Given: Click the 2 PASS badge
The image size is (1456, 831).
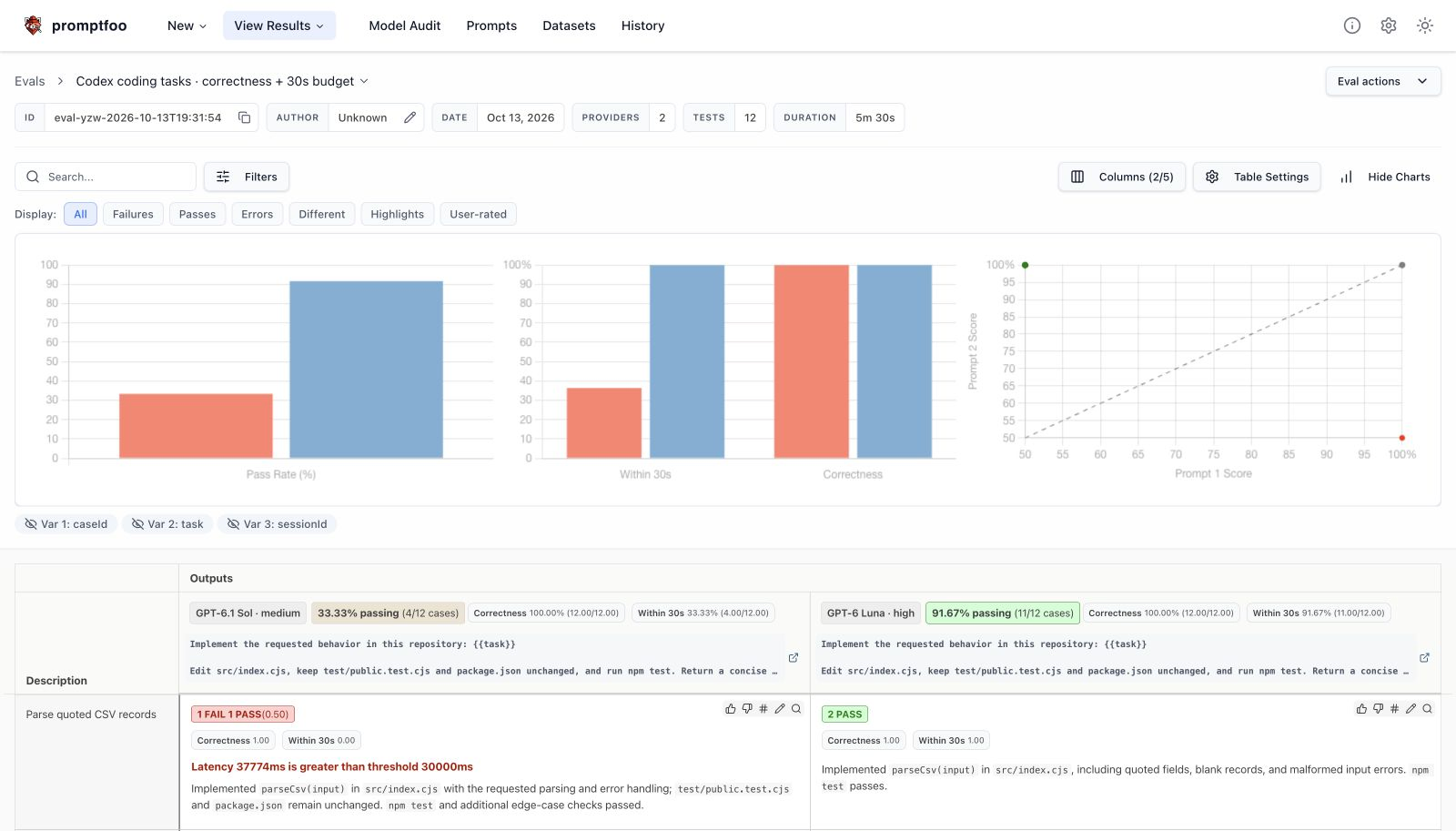Looking at the screenshot, I should click(844, 714).
